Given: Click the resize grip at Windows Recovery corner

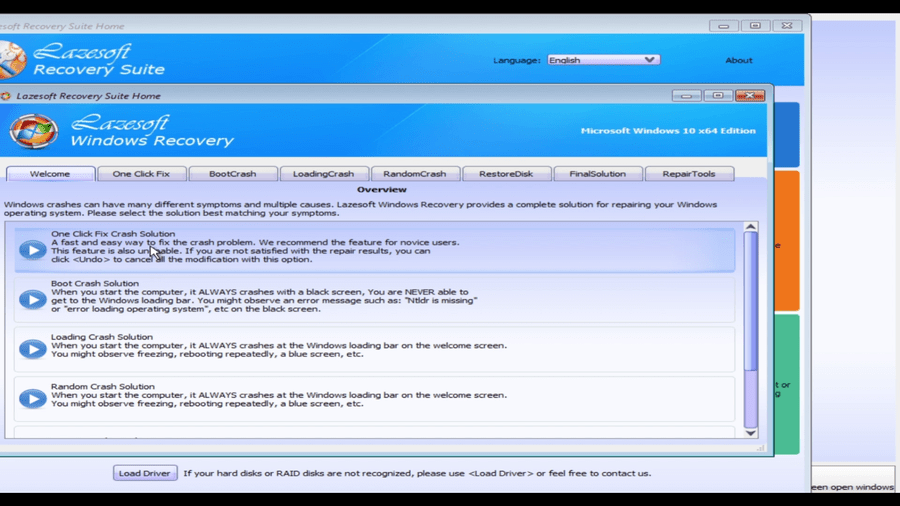Looking at the screenshot, I should (x=761, y=448).
